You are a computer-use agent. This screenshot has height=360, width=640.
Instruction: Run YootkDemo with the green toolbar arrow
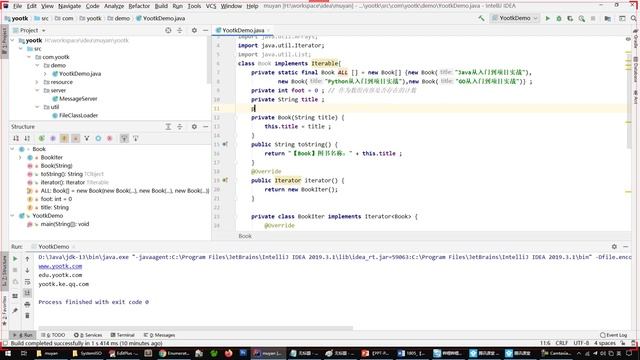pos(548,18)
